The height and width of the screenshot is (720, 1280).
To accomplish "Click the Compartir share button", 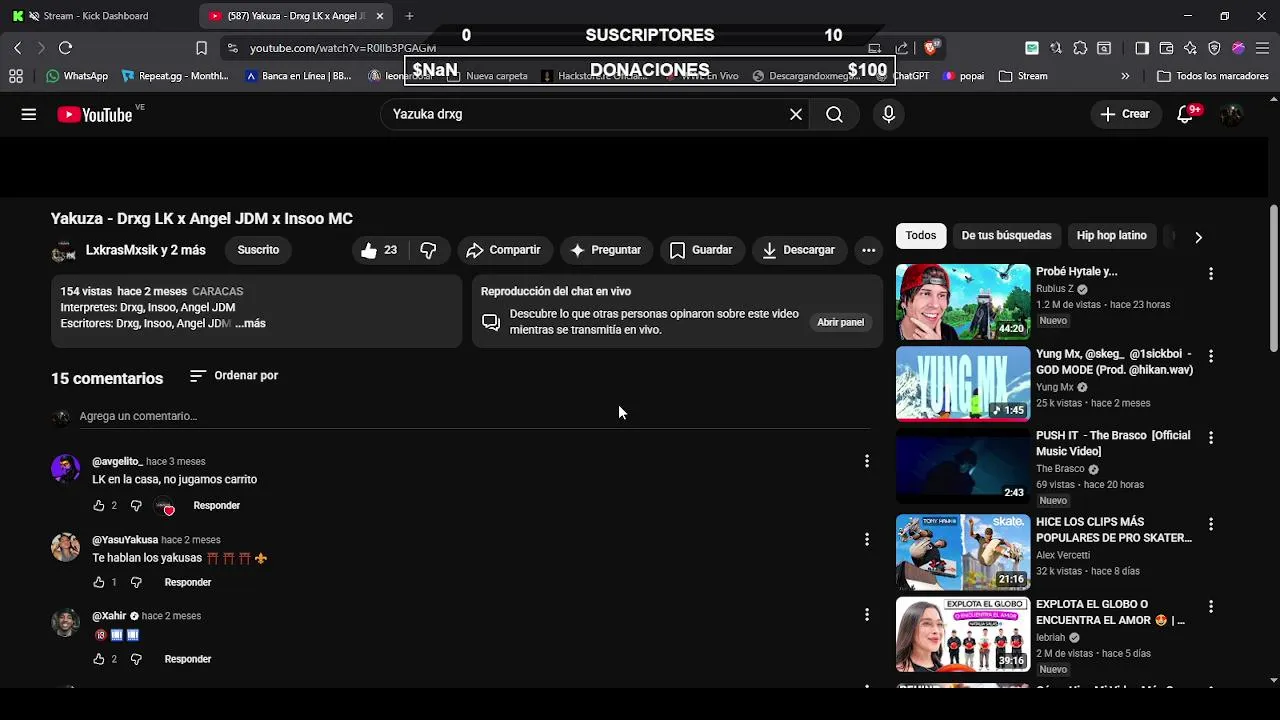I will tap(503, 250).
